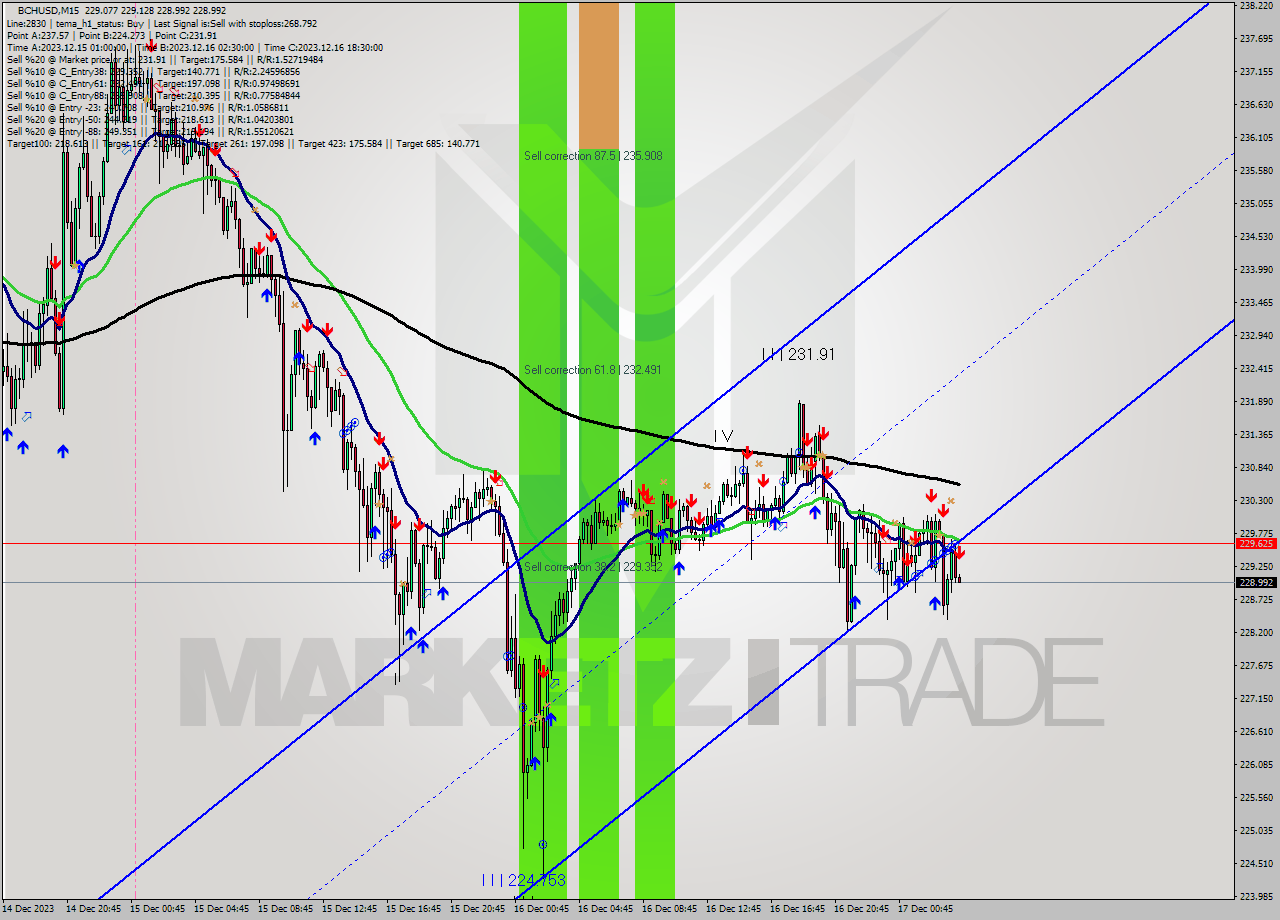The height and width of the screenshot is (920, 1280).
Task: Select the '| | | 231.91' wave label
Action: pyautogui.click(x=797, y=354)
